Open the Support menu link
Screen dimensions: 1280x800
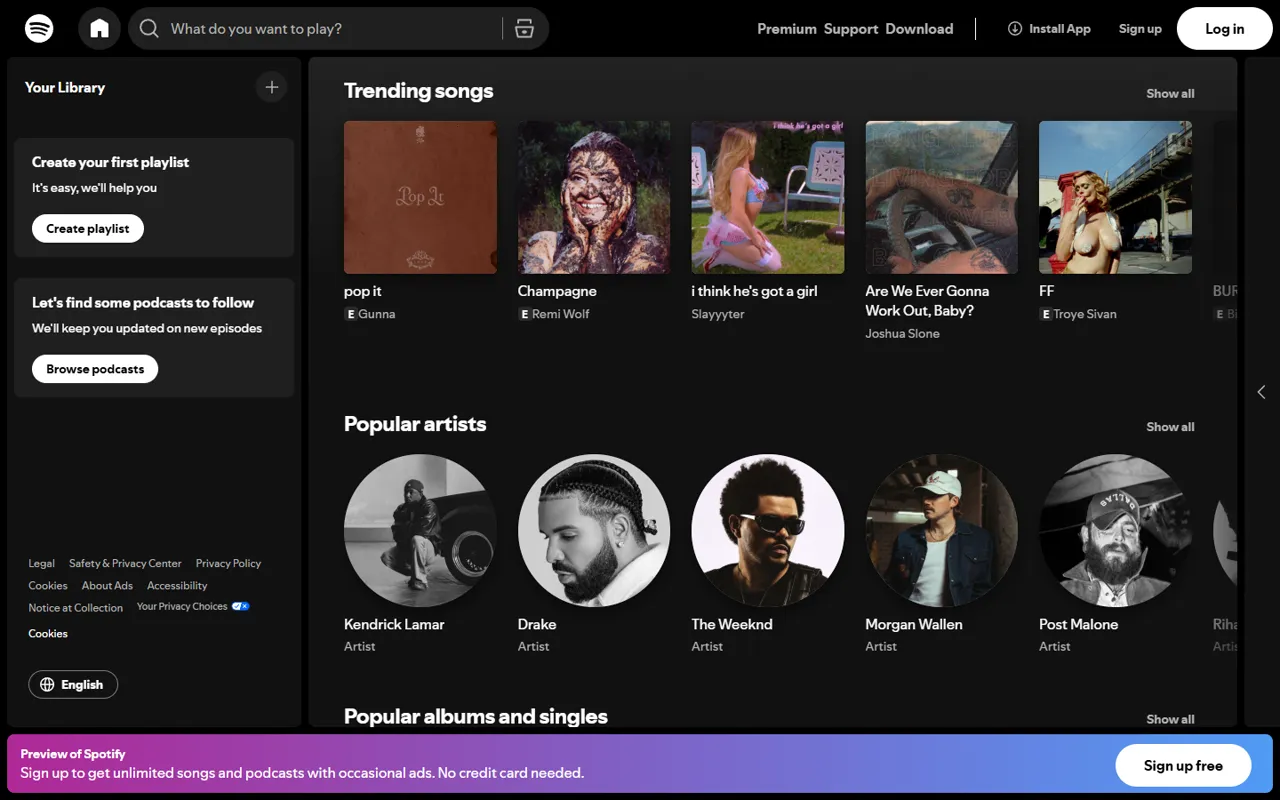point(851,29)
